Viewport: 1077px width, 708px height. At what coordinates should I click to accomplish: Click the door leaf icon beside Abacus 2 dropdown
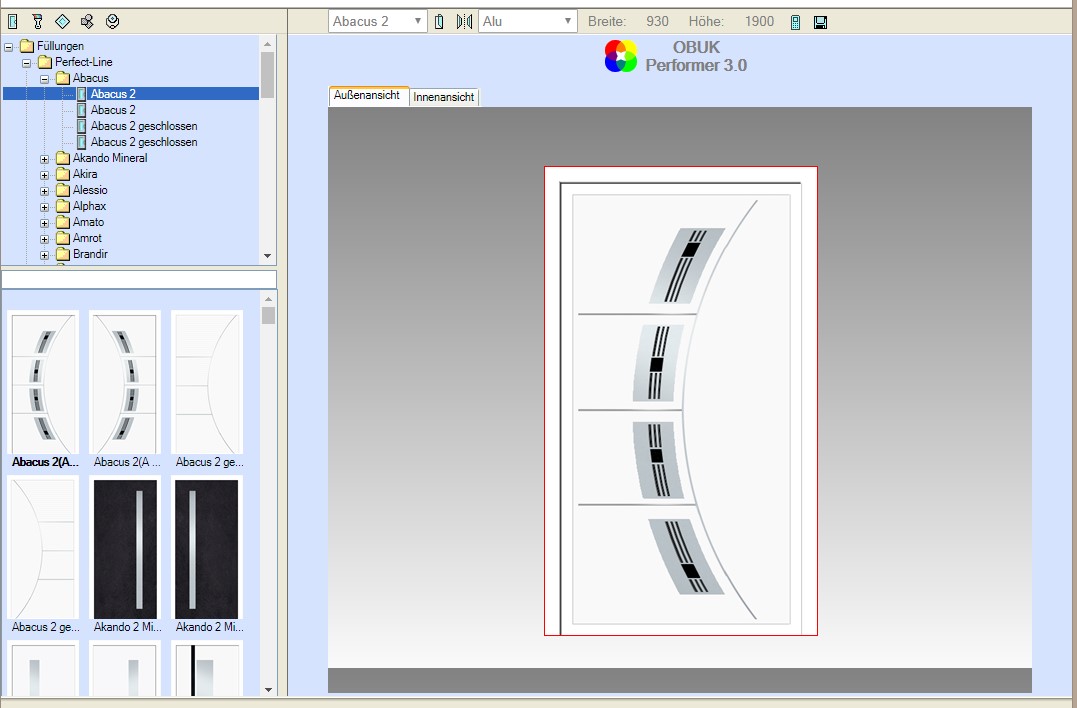coord(440,21)
